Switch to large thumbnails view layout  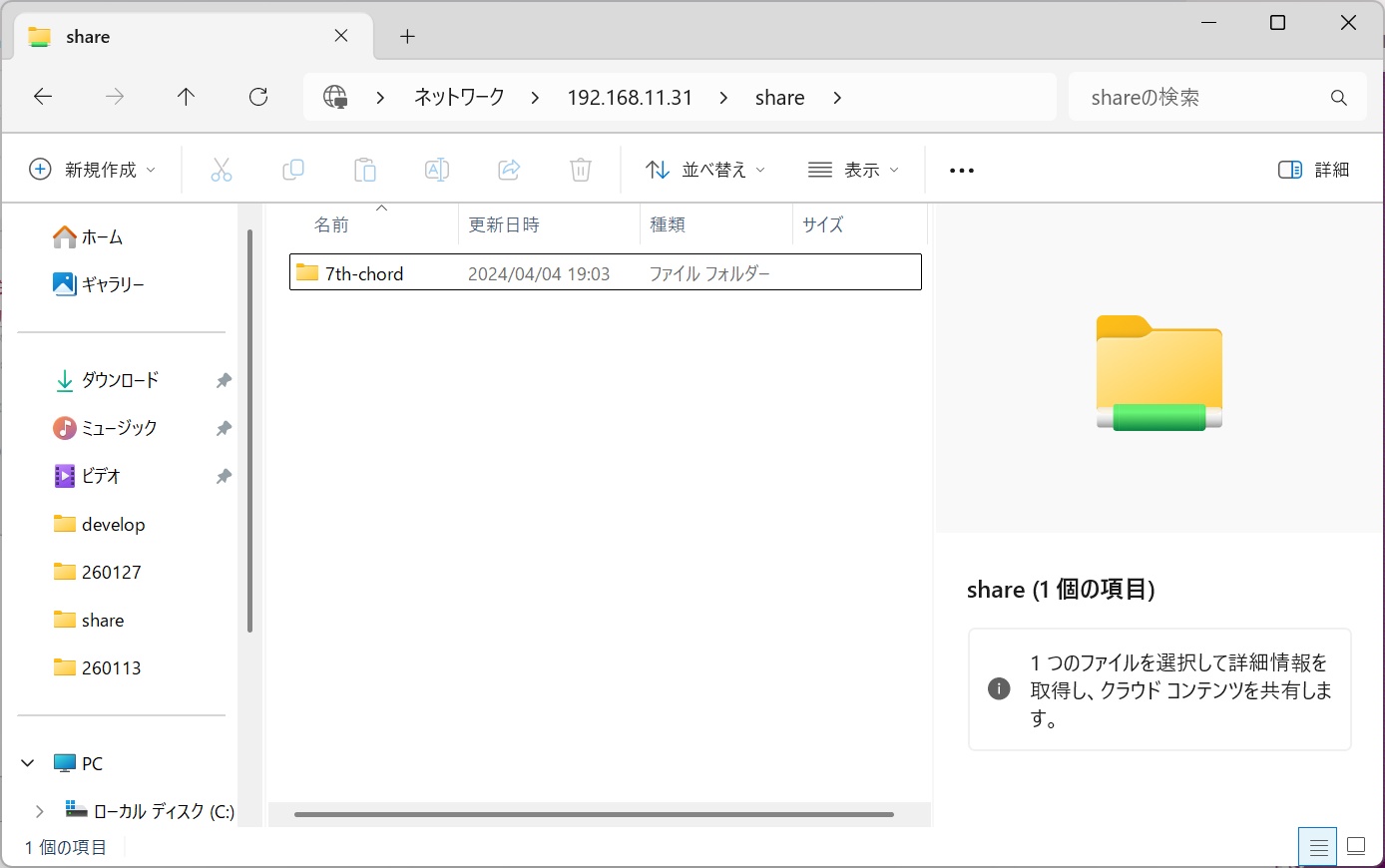[1356, 847]
